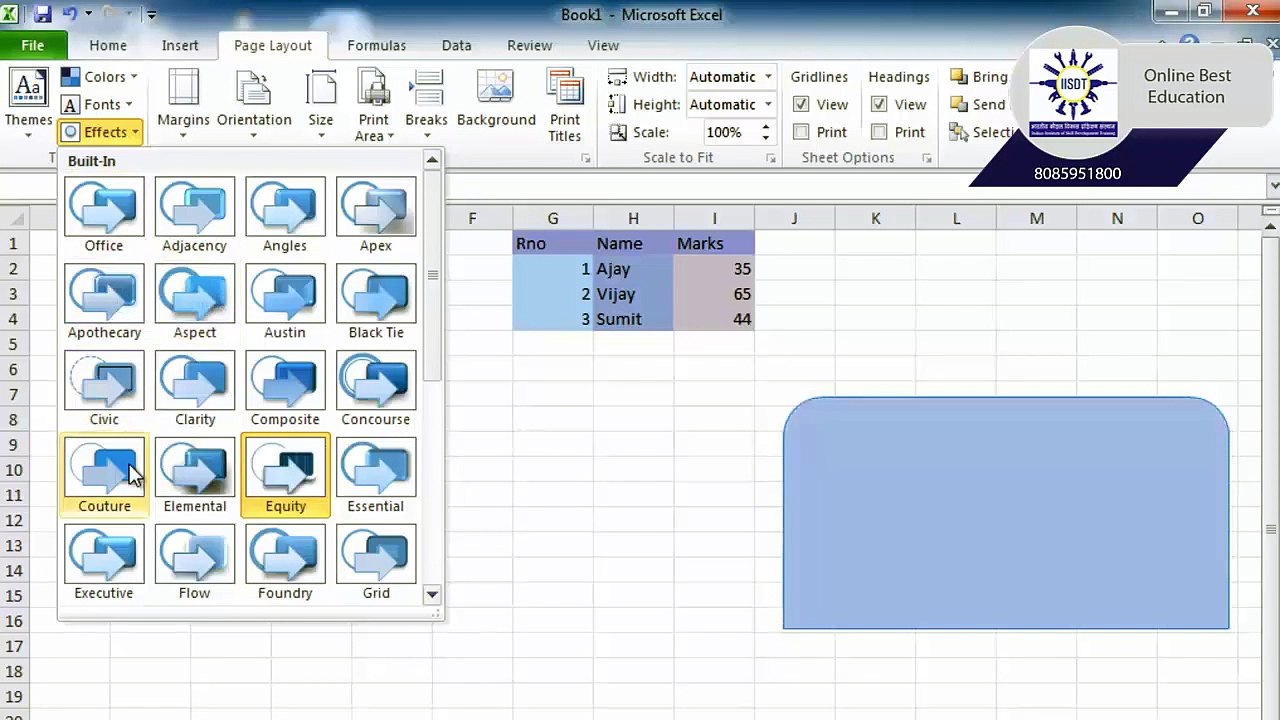Choose the Adjacency effect

click(195, 215)
